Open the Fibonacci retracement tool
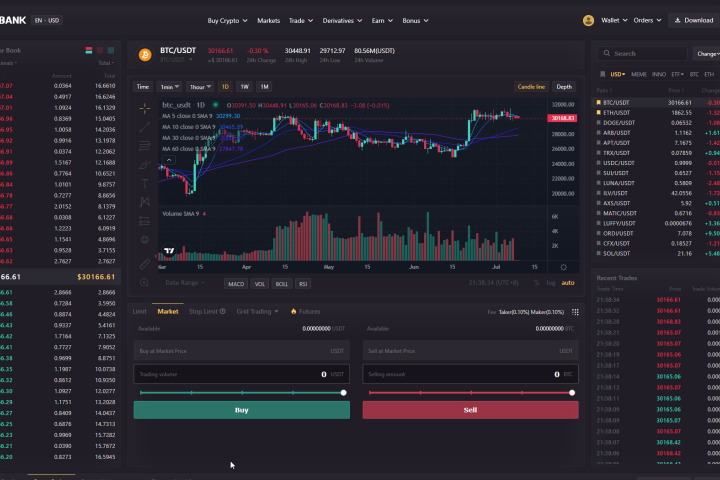This screenshot has height=480, width=720. click(145, 146)
